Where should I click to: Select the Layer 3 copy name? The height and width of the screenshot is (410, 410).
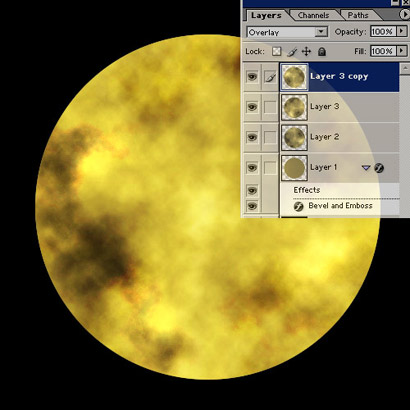(339, 76)
